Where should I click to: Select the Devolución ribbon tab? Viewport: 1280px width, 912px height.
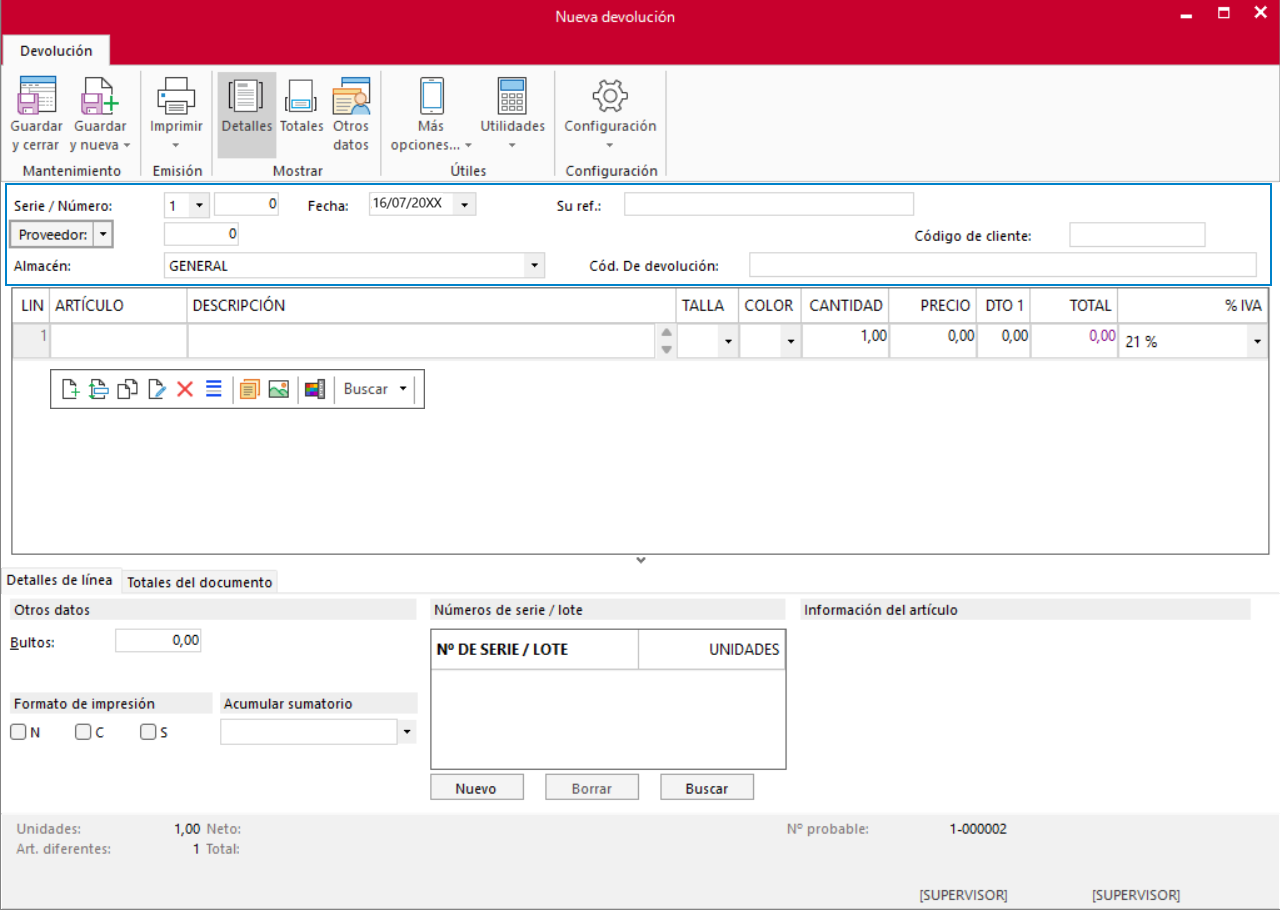(56, 50)
